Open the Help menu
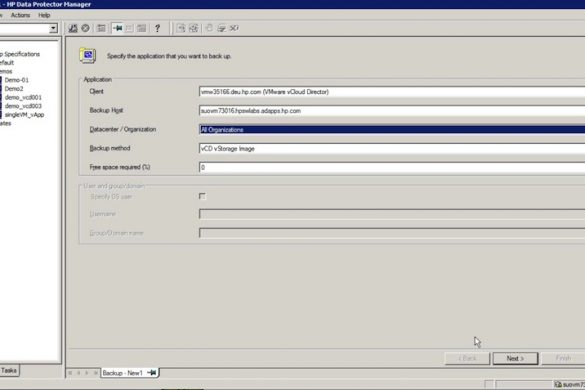 (44, 15)
